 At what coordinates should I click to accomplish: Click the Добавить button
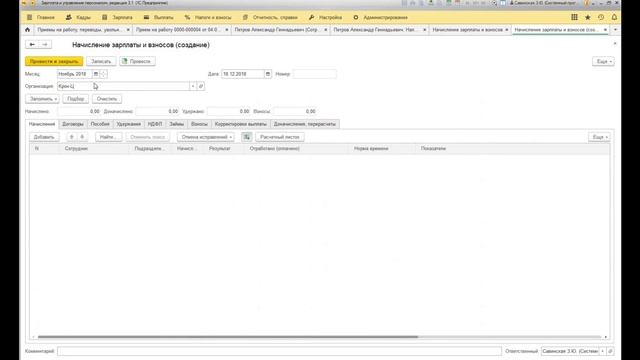click(x=44, y=137)
